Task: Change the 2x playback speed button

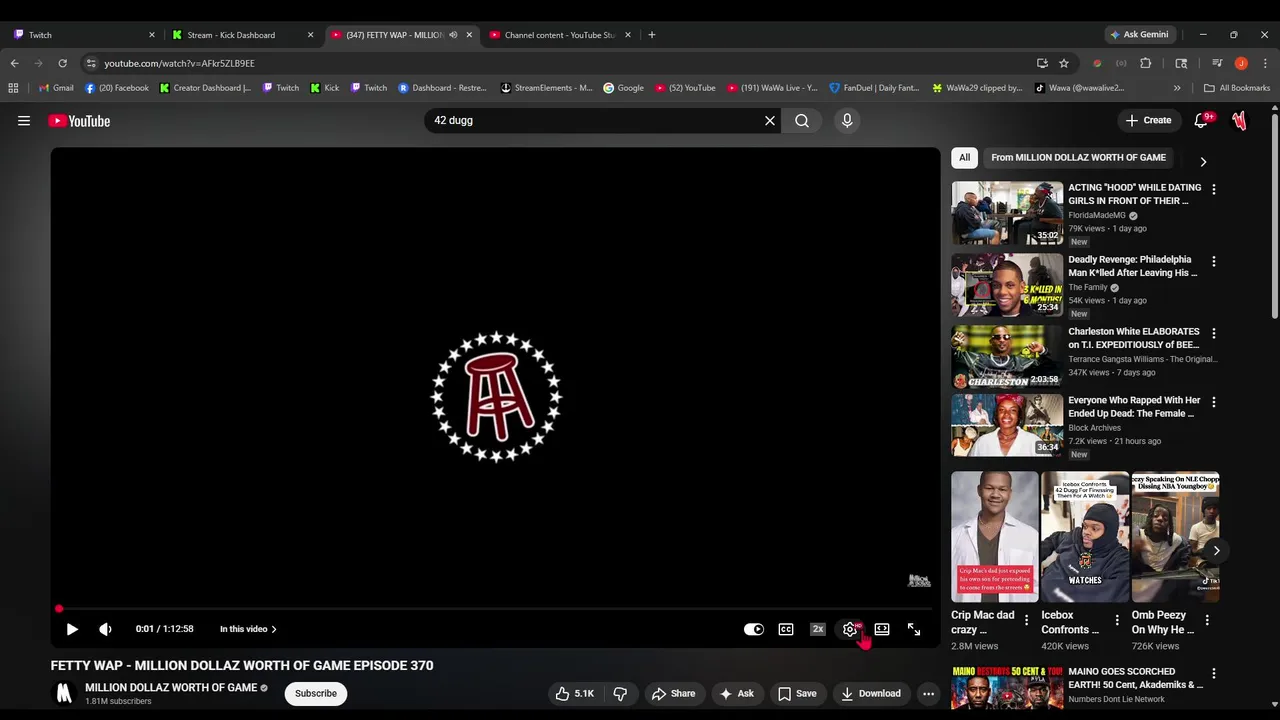Action: pos(818,629)
